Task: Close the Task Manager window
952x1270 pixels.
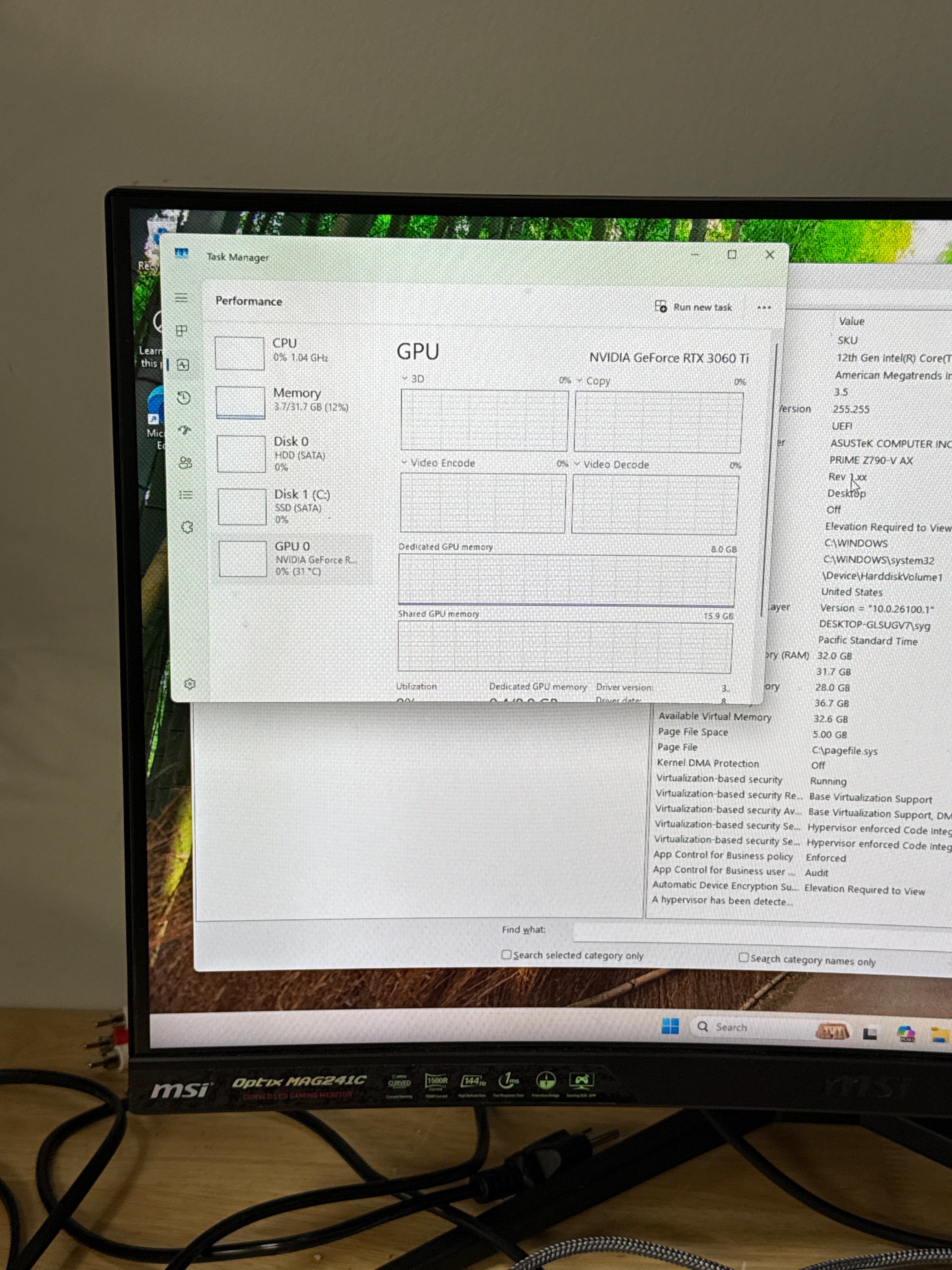Action: point(769,254)
